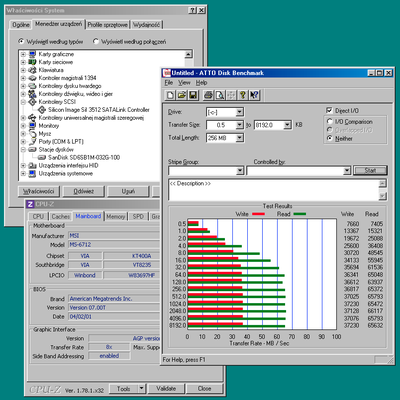The width and height of the screenshot is (400, 400).
Task: Click the Mysz mouse icon
Action: coord(32,134)
